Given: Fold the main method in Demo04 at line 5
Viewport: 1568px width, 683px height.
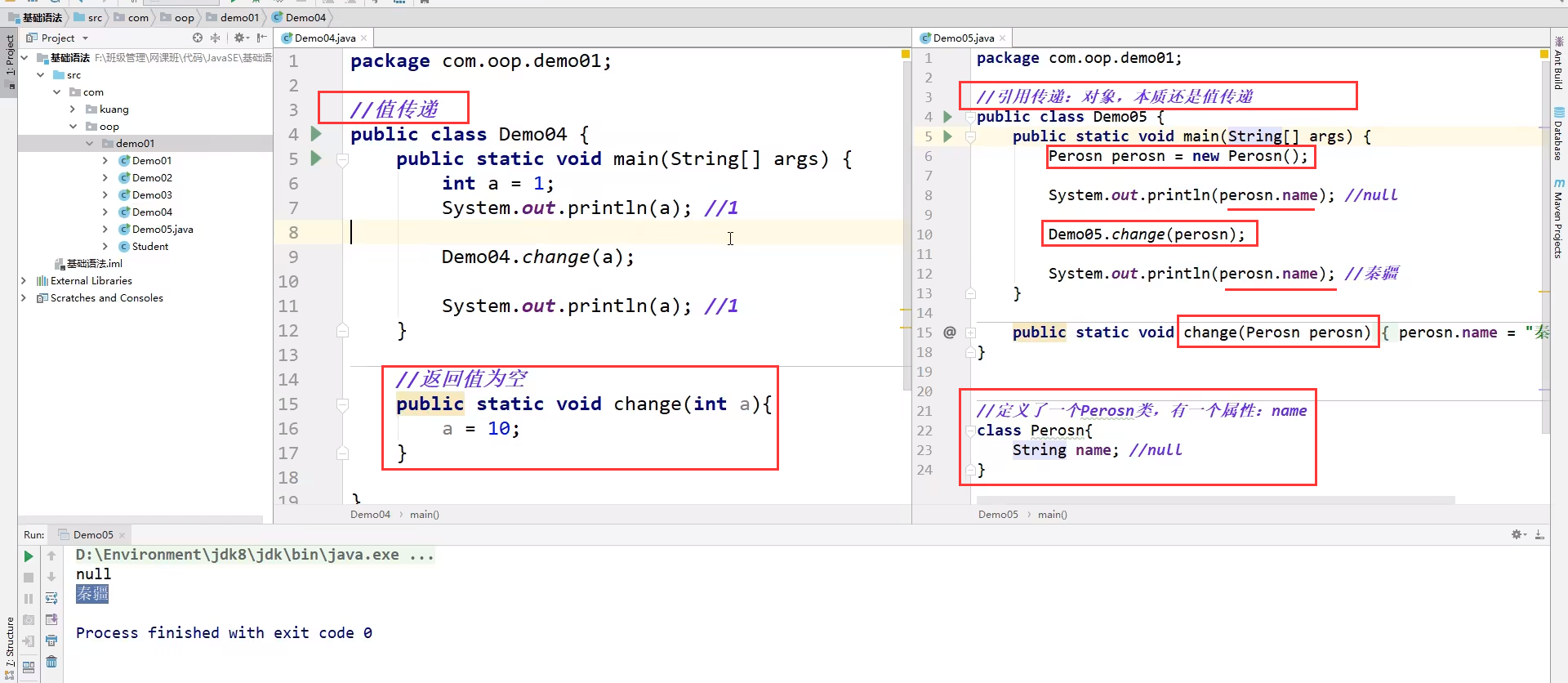Looking at the screenshot, I should (343, 160).
